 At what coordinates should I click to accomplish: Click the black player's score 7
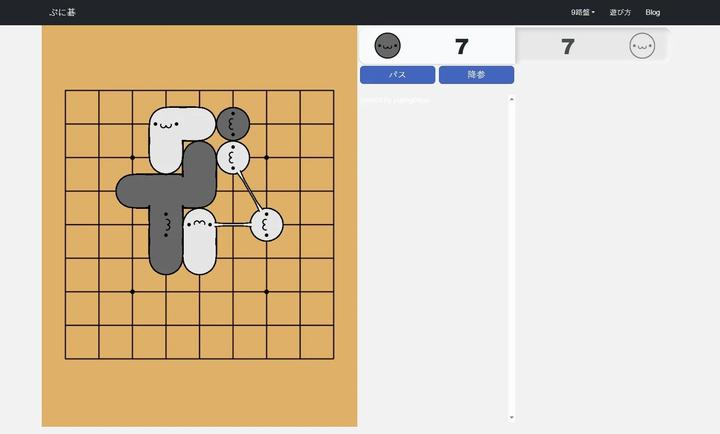click(x=461, y=47)
